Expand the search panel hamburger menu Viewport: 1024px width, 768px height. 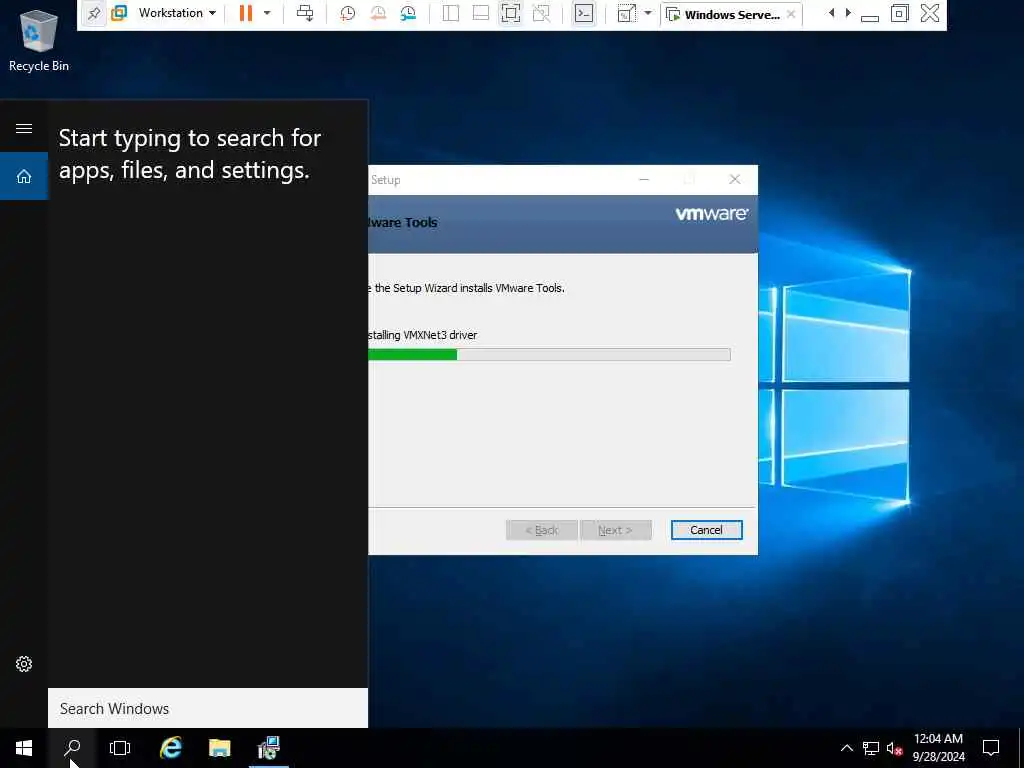[x=24, y=129]
